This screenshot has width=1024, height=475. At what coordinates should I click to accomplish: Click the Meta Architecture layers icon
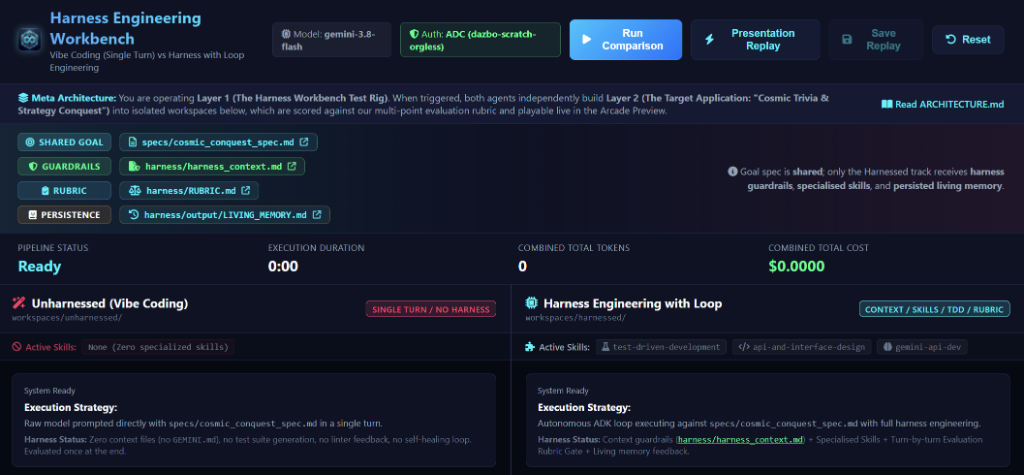point(23,98)
